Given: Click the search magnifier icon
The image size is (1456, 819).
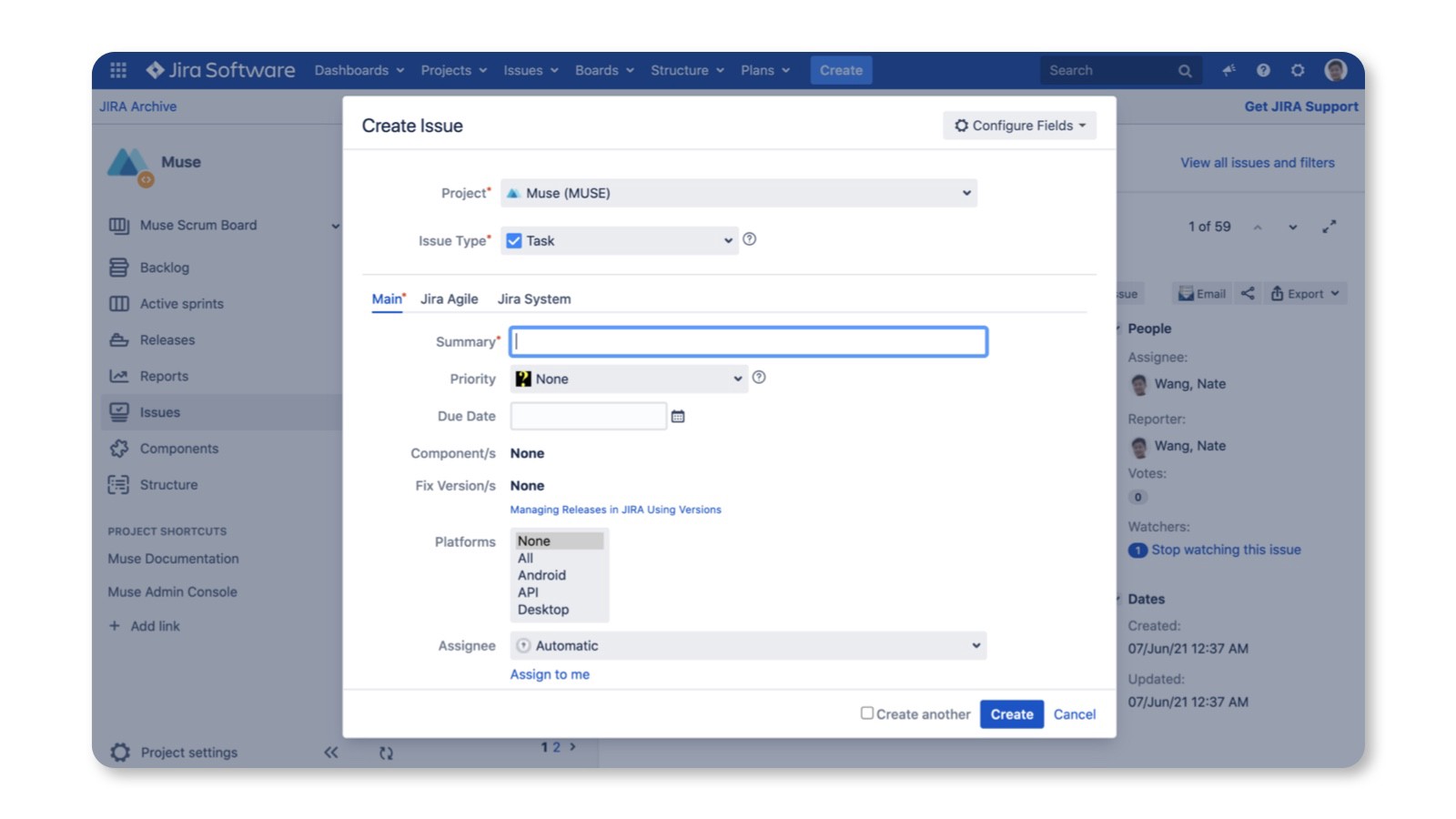Looking at the screenshot, I should 1184,71.
